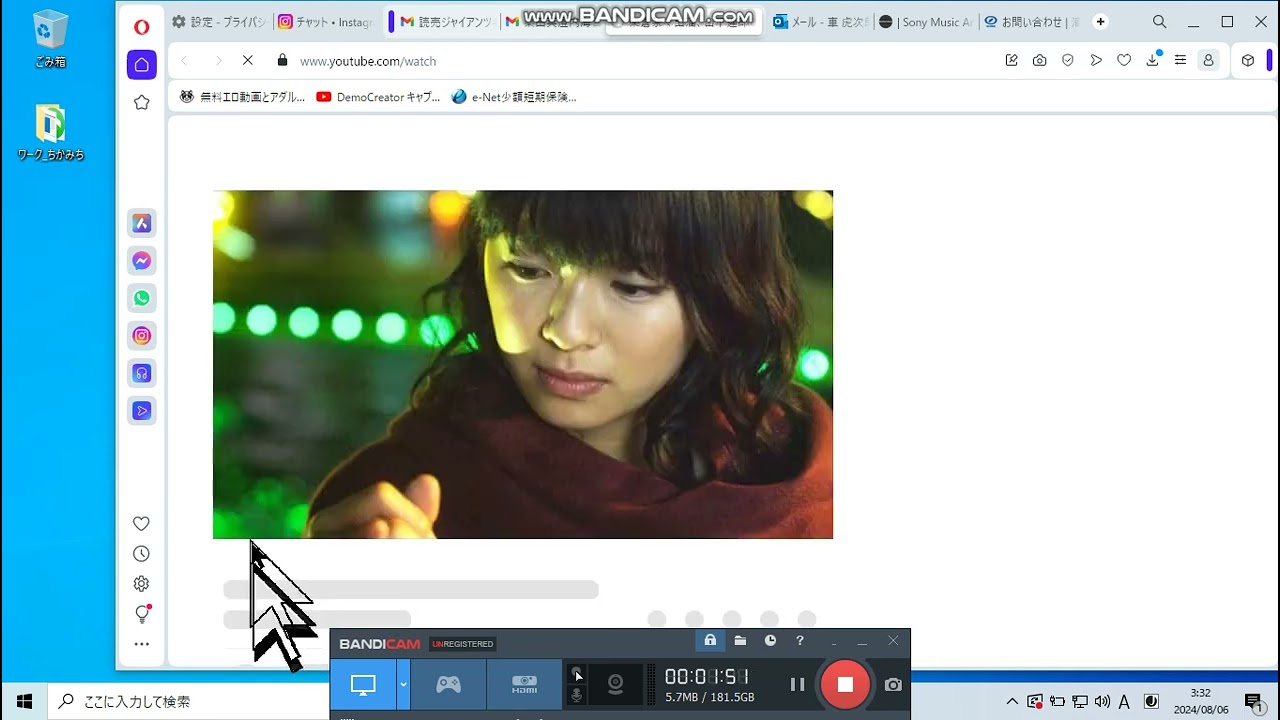
Task: Select Bandicam HDMI device recording mode
Action: tap(524, 684)
